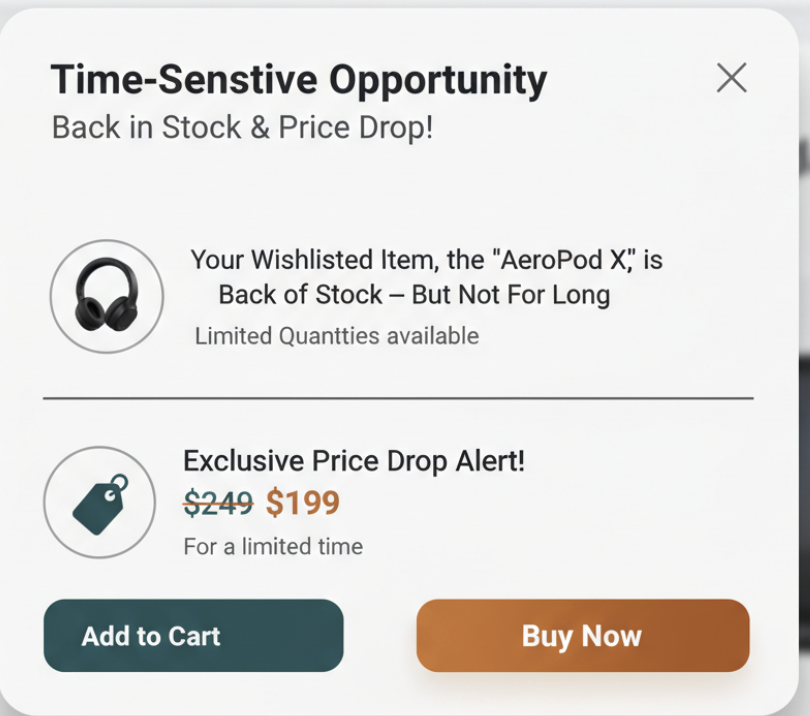810x716 pixels.
Task: Click the "Back in Stock & Price Drop!" subtitle
Action: click(x=242, y=128)
